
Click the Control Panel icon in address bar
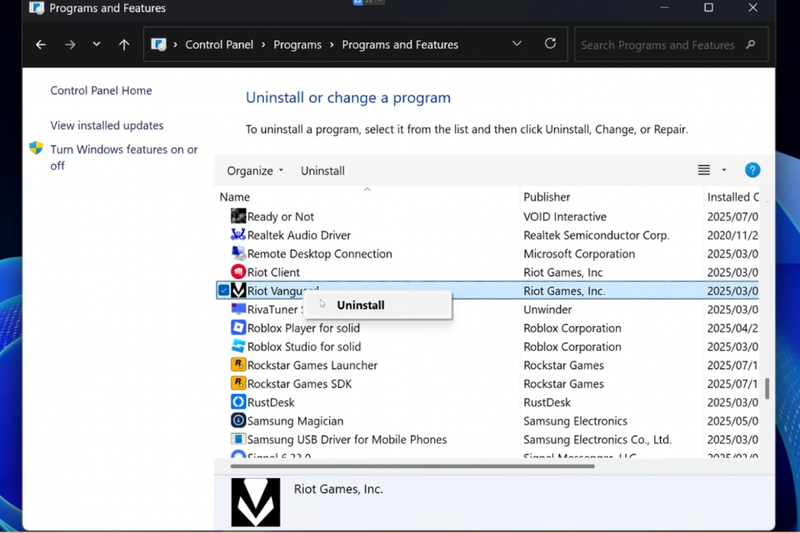[159, 44]
